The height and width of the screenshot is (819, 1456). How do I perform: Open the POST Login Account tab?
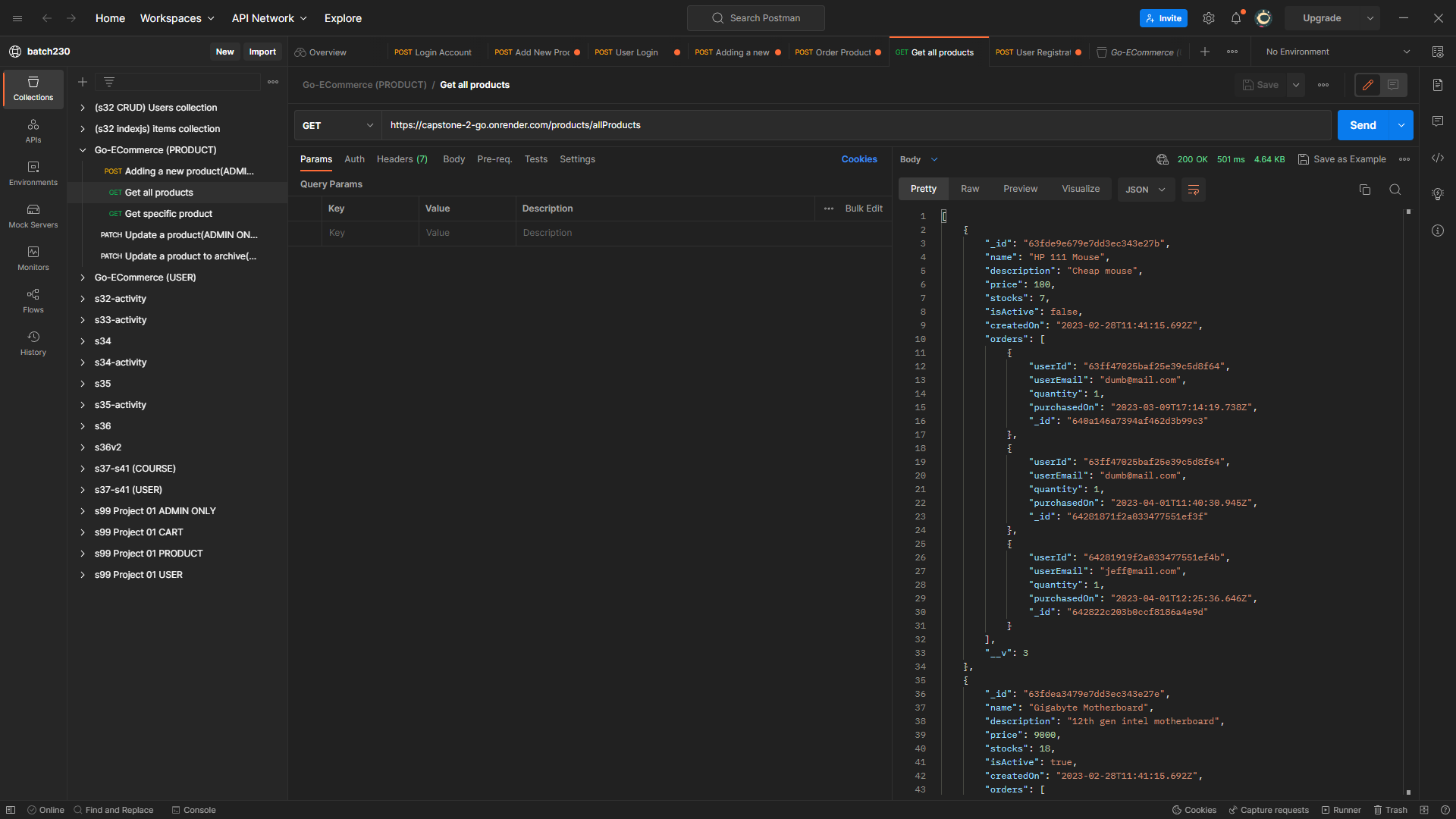[433, 52]
